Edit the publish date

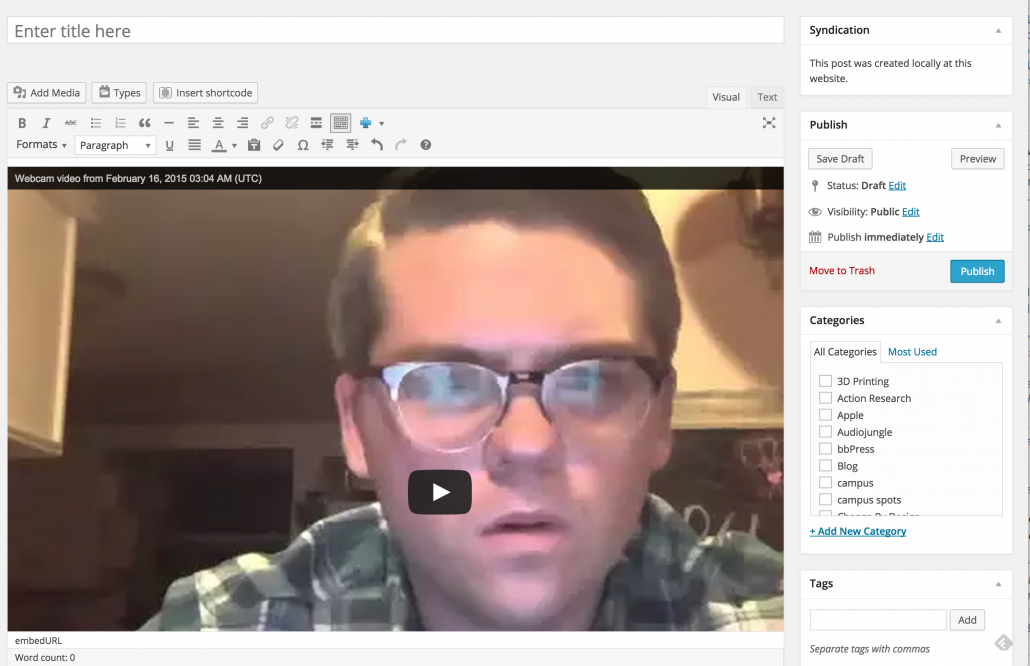pos(935,237)
